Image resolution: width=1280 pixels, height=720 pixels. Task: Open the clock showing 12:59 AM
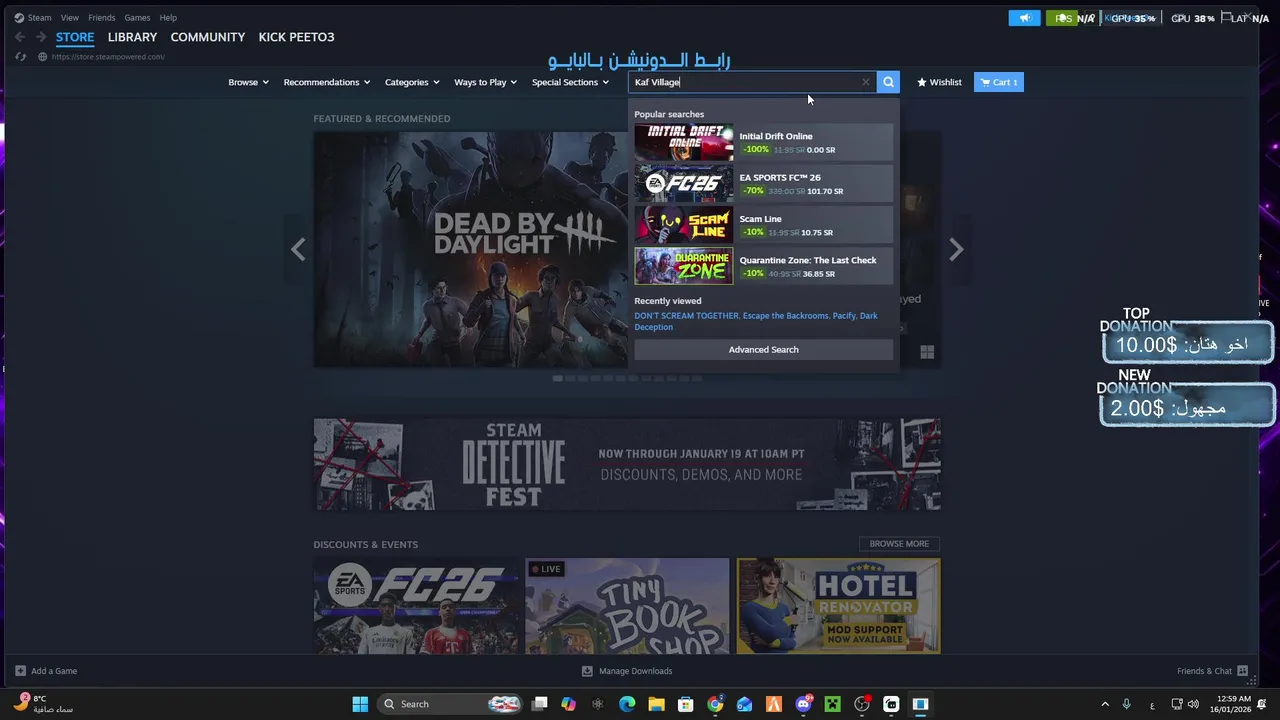click(x=1231, y=704)
